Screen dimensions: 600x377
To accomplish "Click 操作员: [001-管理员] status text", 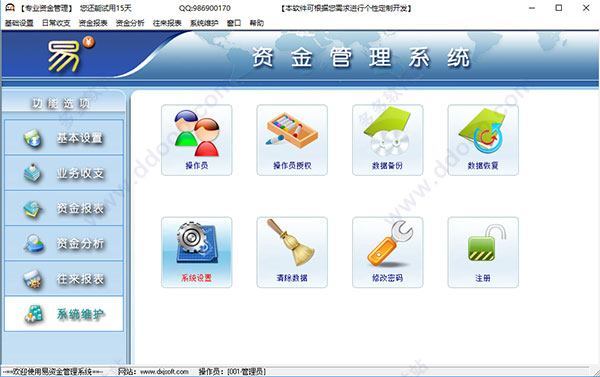I will point(232,371).
